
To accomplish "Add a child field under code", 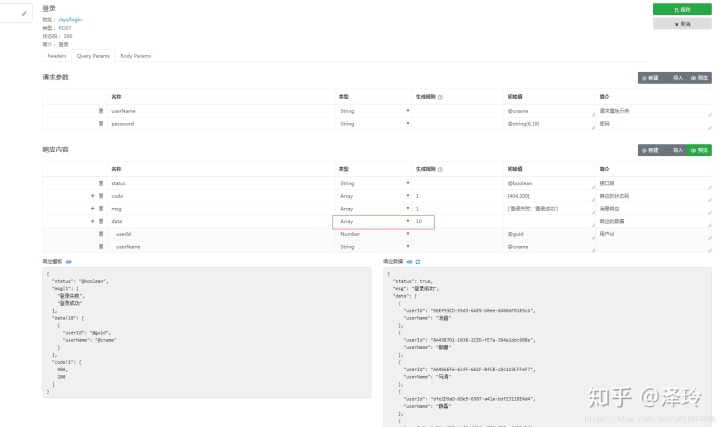I will click(92, 196).
